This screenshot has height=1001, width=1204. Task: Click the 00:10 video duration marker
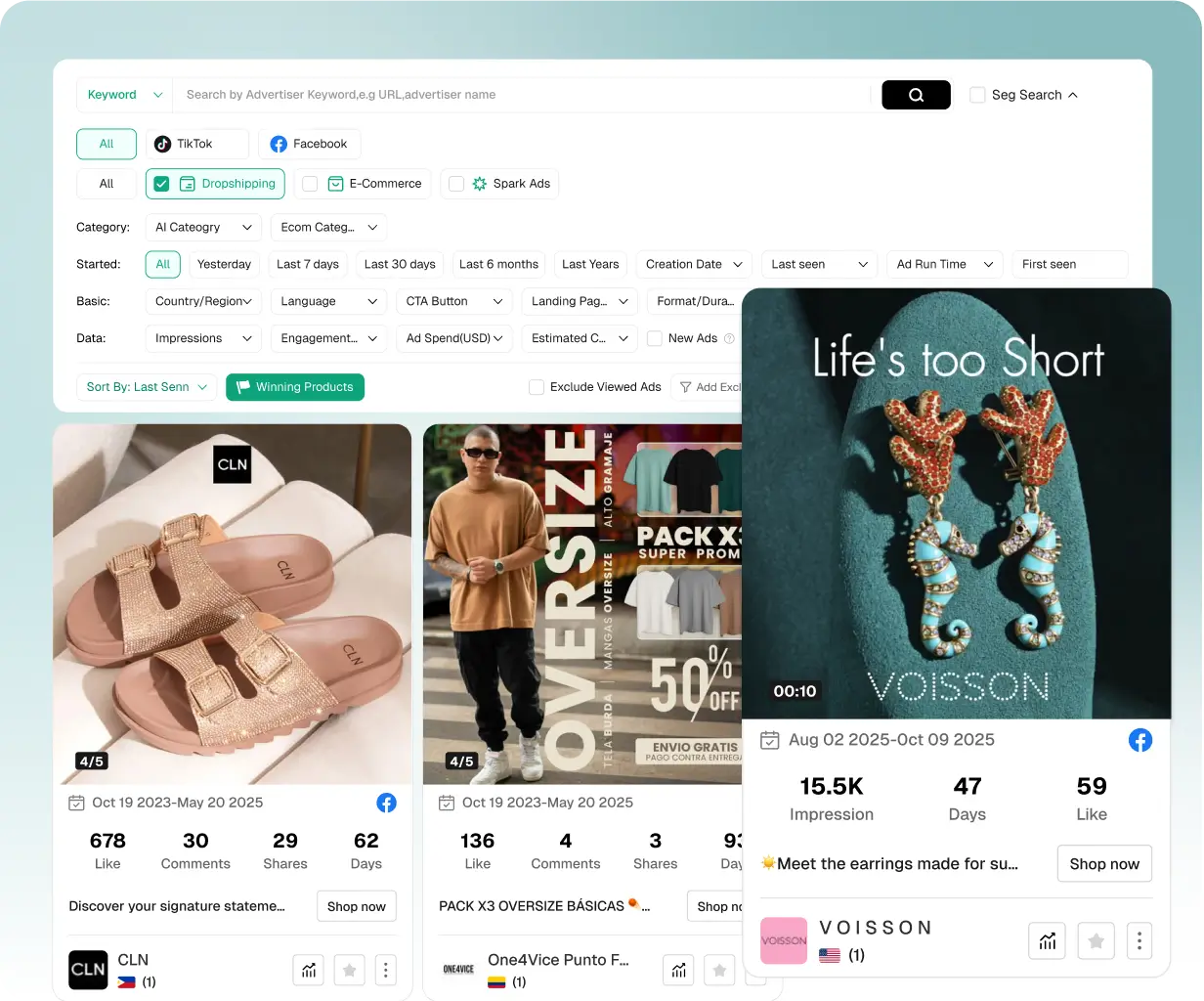tap(795, 690)
